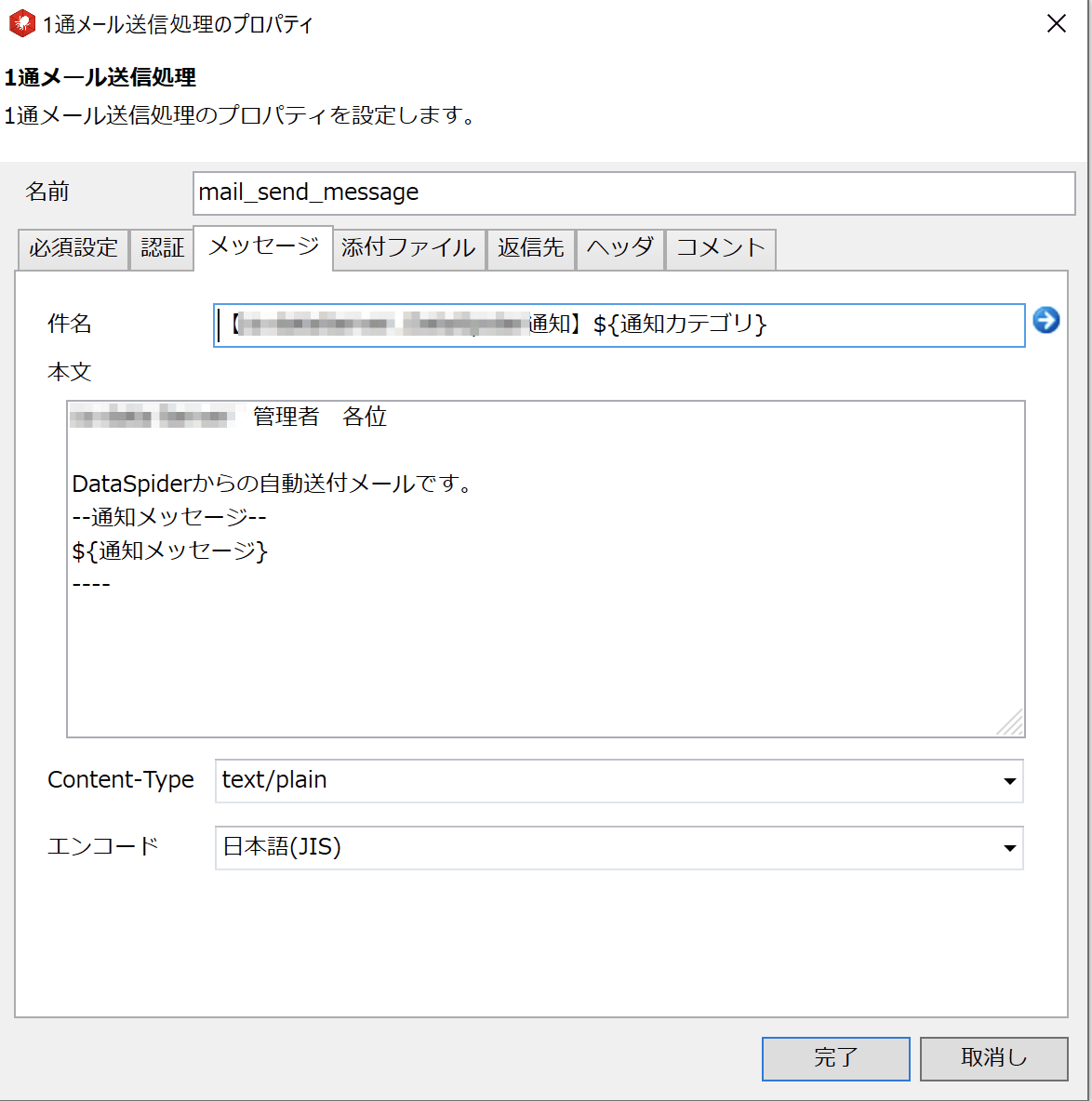Close the properties dialog with the X
Viewport: 1092px width, 1101px height.
(1056, 23)
